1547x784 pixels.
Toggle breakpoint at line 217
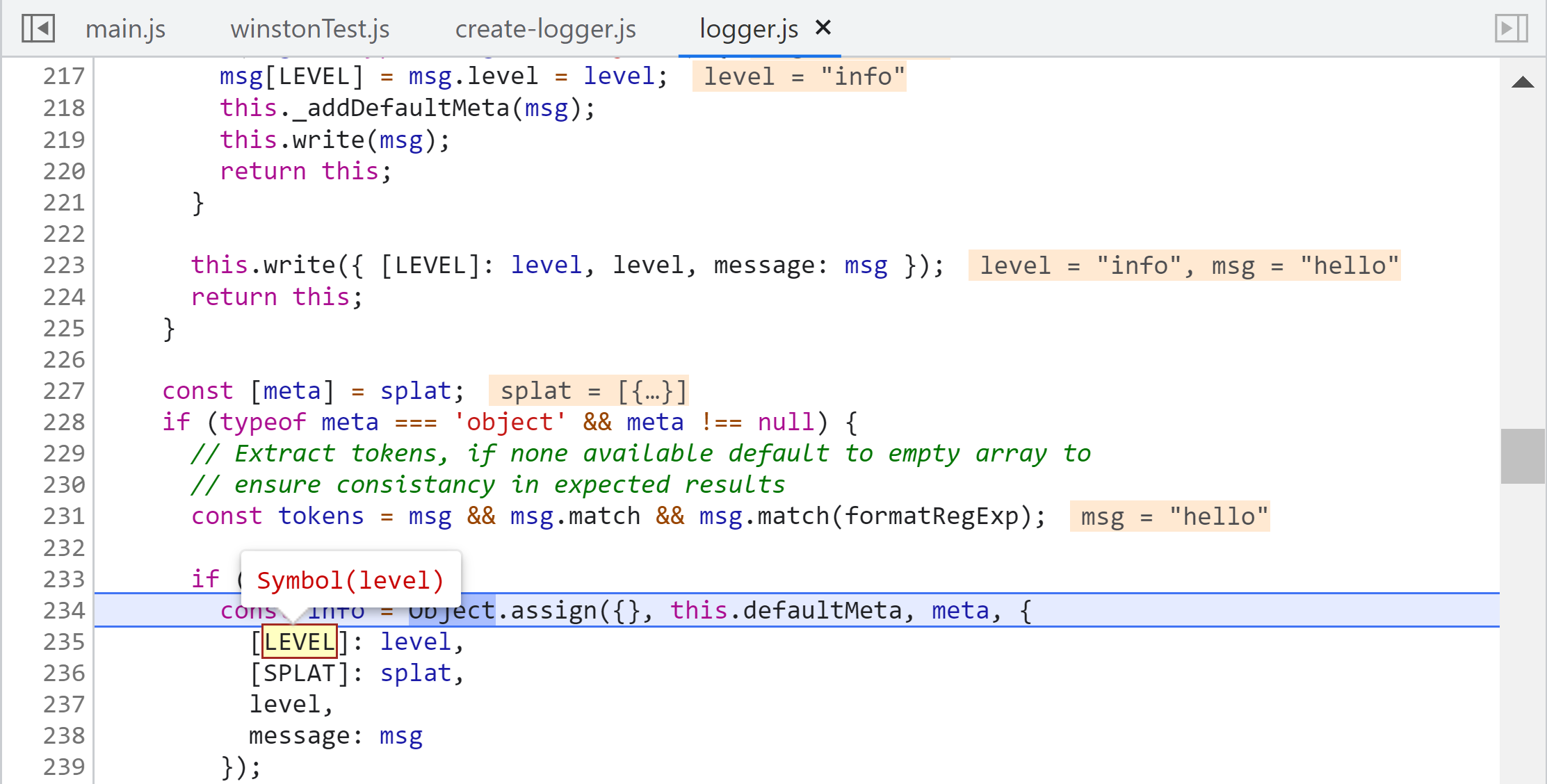(x=64, y=76)
